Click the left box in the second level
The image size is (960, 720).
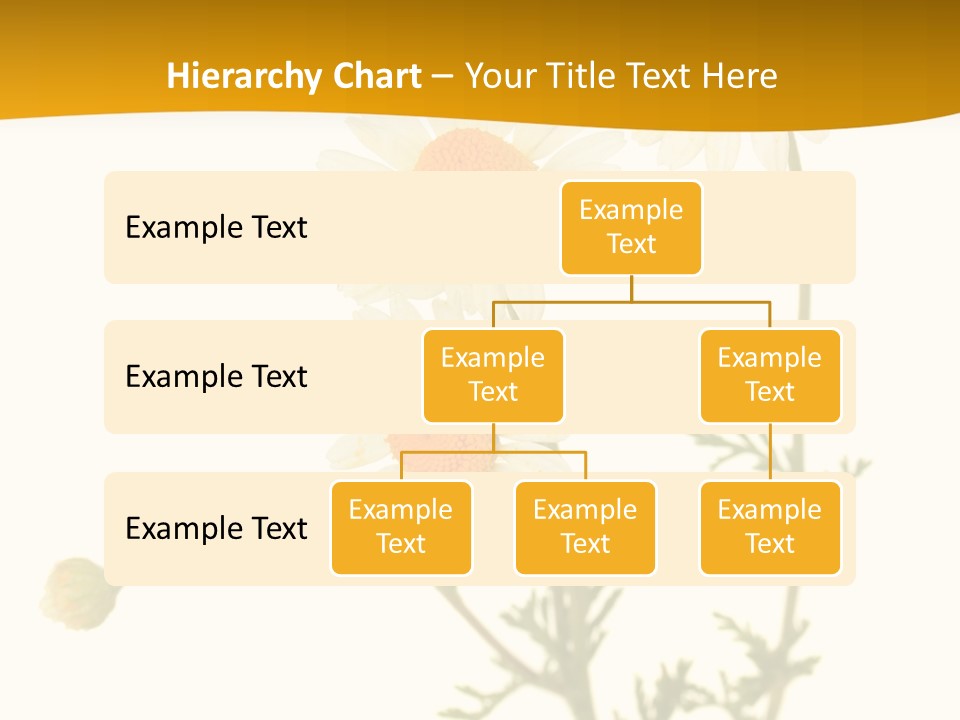[x=493, y=376]
